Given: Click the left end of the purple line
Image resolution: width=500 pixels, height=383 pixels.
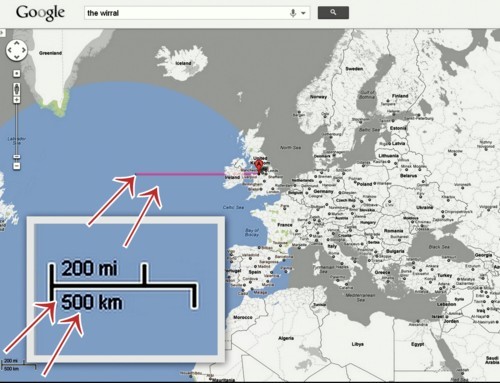Looking at the screenshot, I should [x=136, y=174].
